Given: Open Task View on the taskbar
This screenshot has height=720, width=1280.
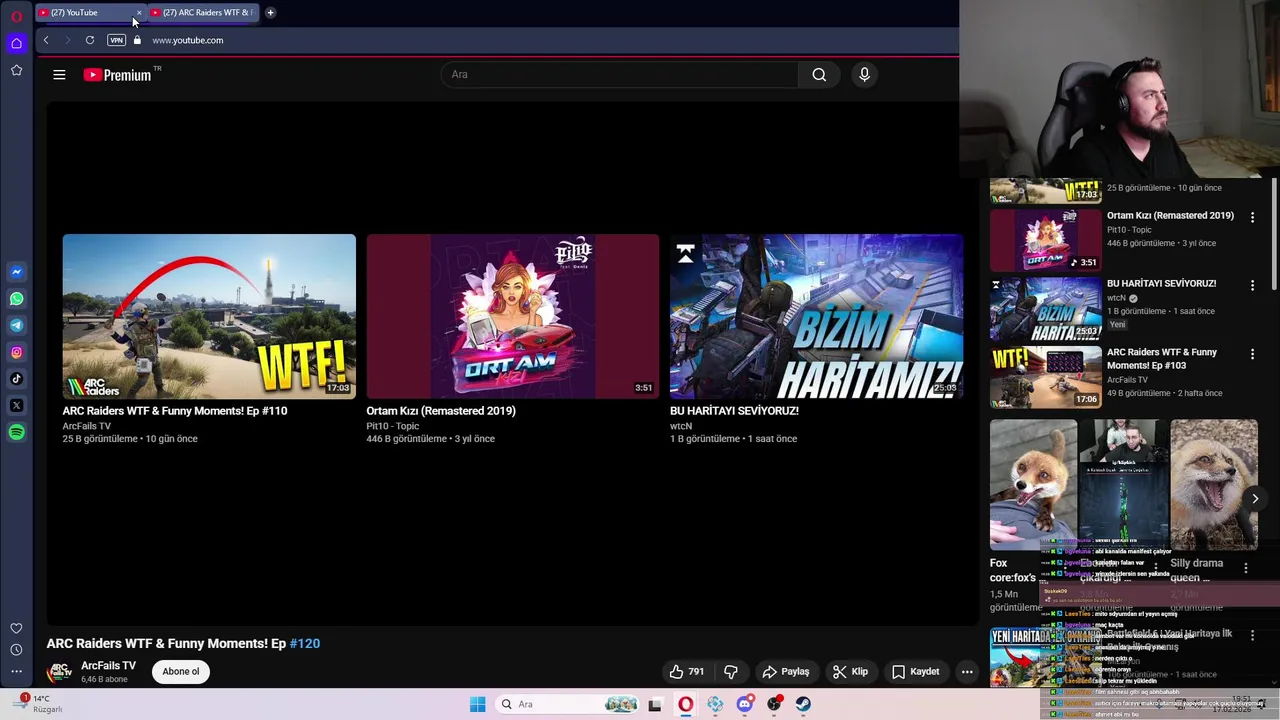Looking at the screenshot, I should tap(655, 704).
